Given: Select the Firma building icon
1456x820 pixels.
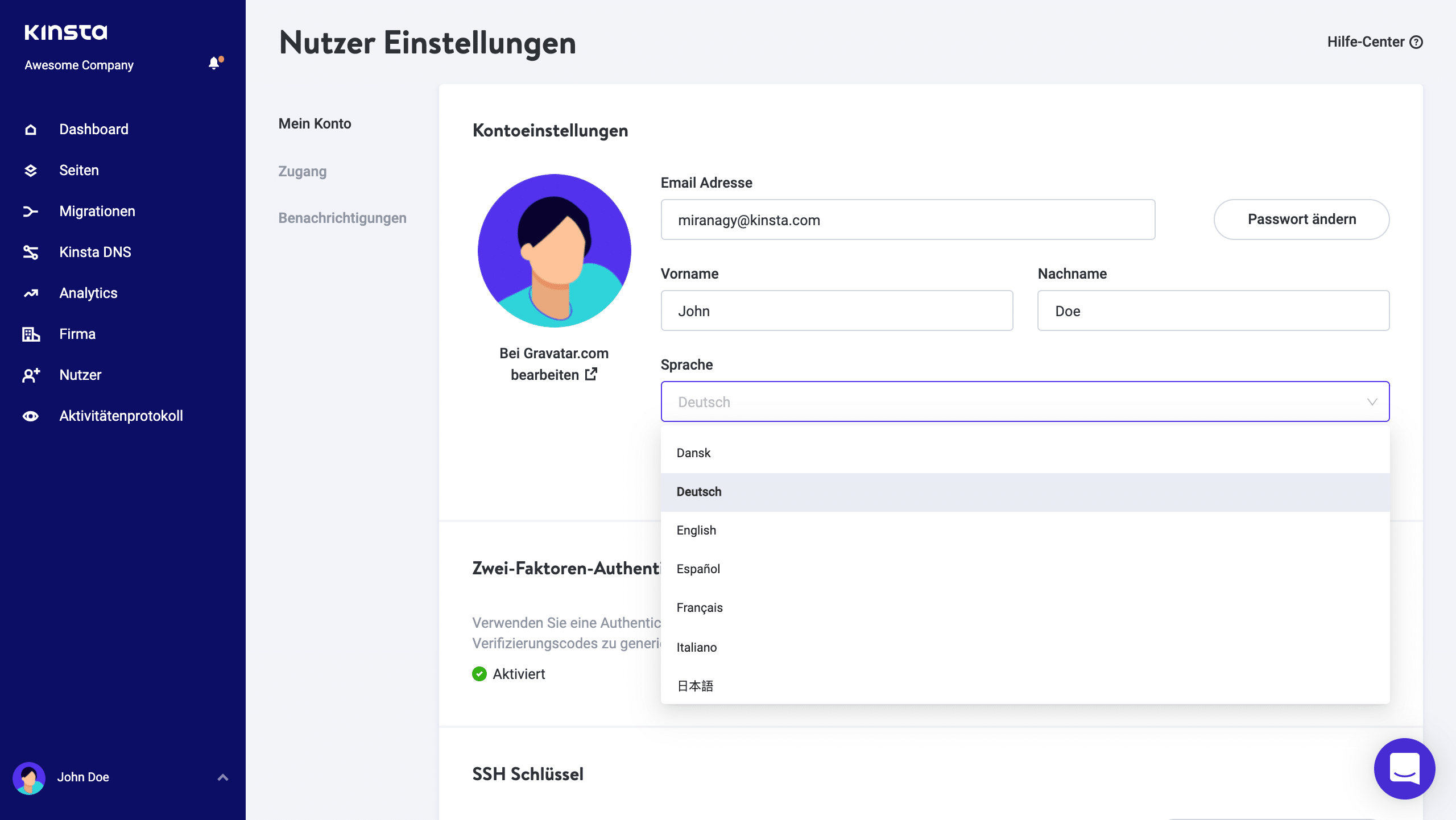Looking at the screenshot, I should [30, 334].
